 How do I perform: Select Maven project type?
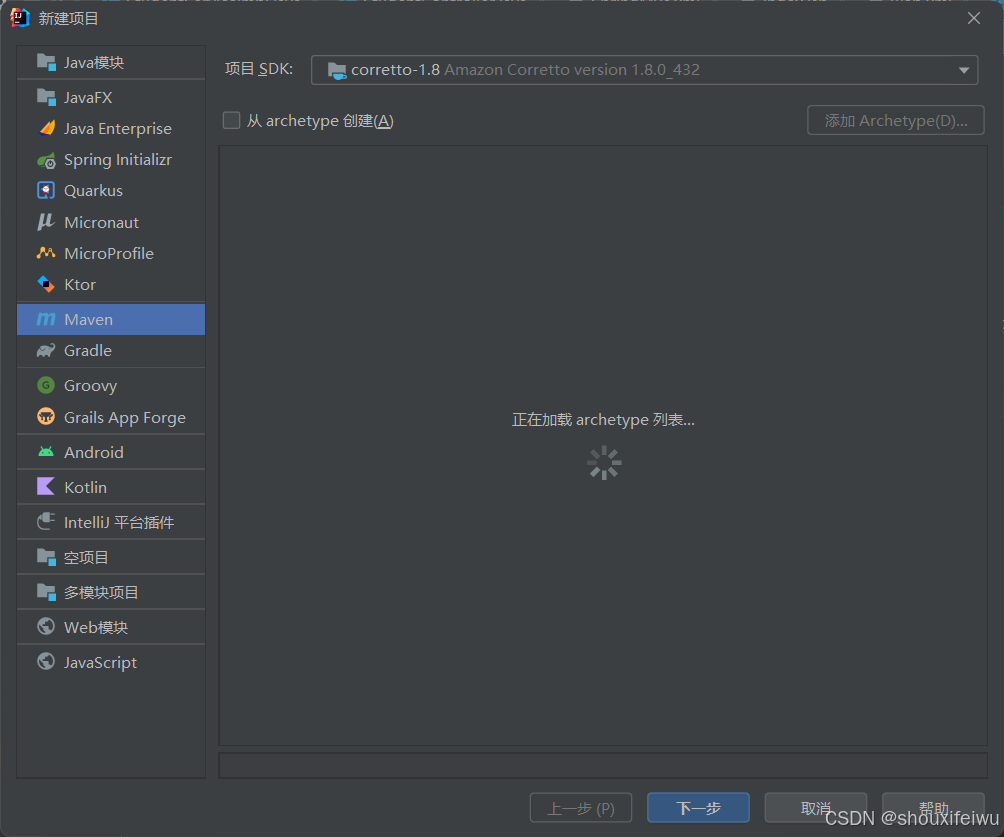111,319
